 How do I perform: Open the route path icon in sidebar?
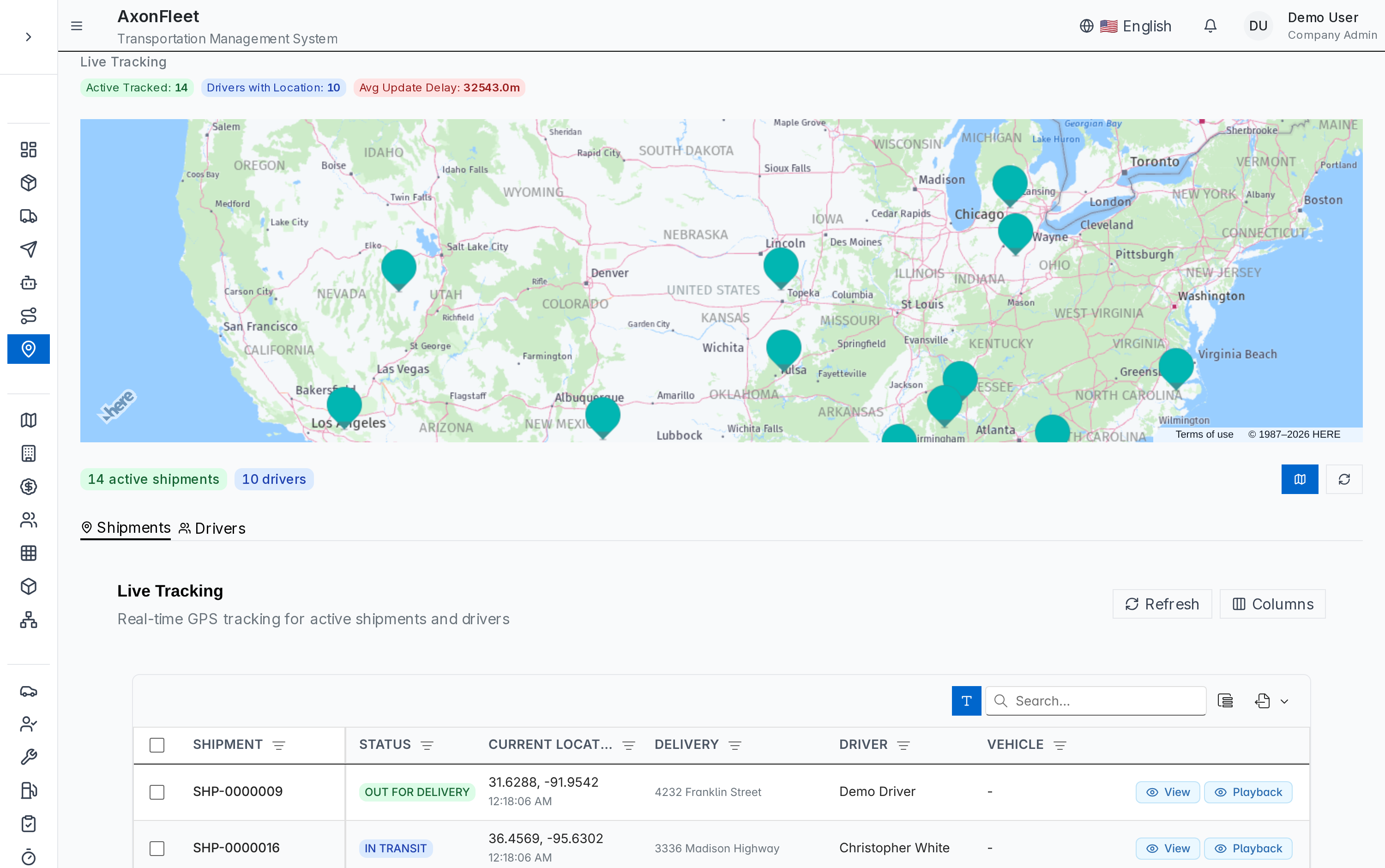coord(28,316)
